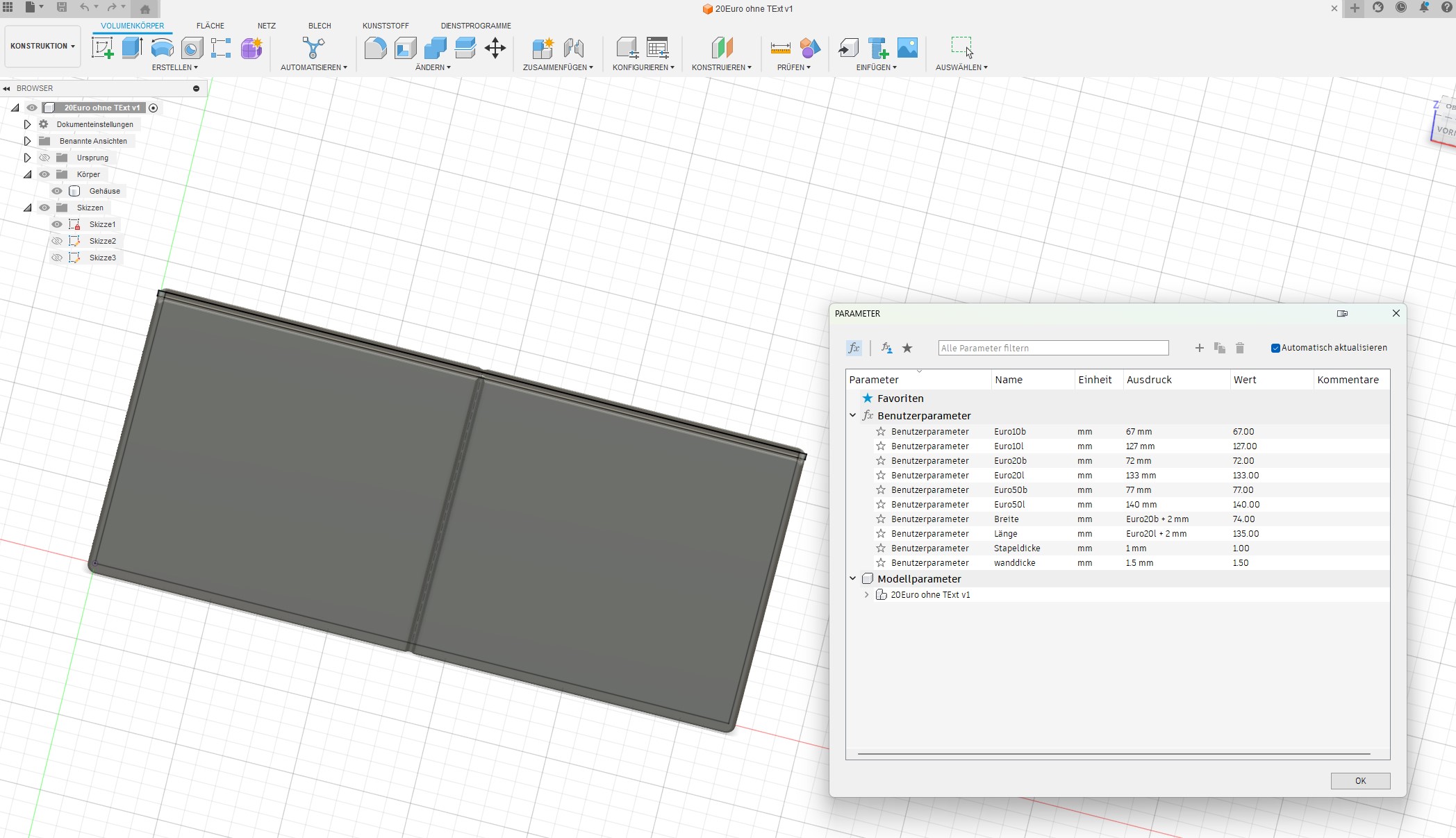Open the Ändern dropdown menu
This screenshot has width=1456, height=838.
(433, 67)
